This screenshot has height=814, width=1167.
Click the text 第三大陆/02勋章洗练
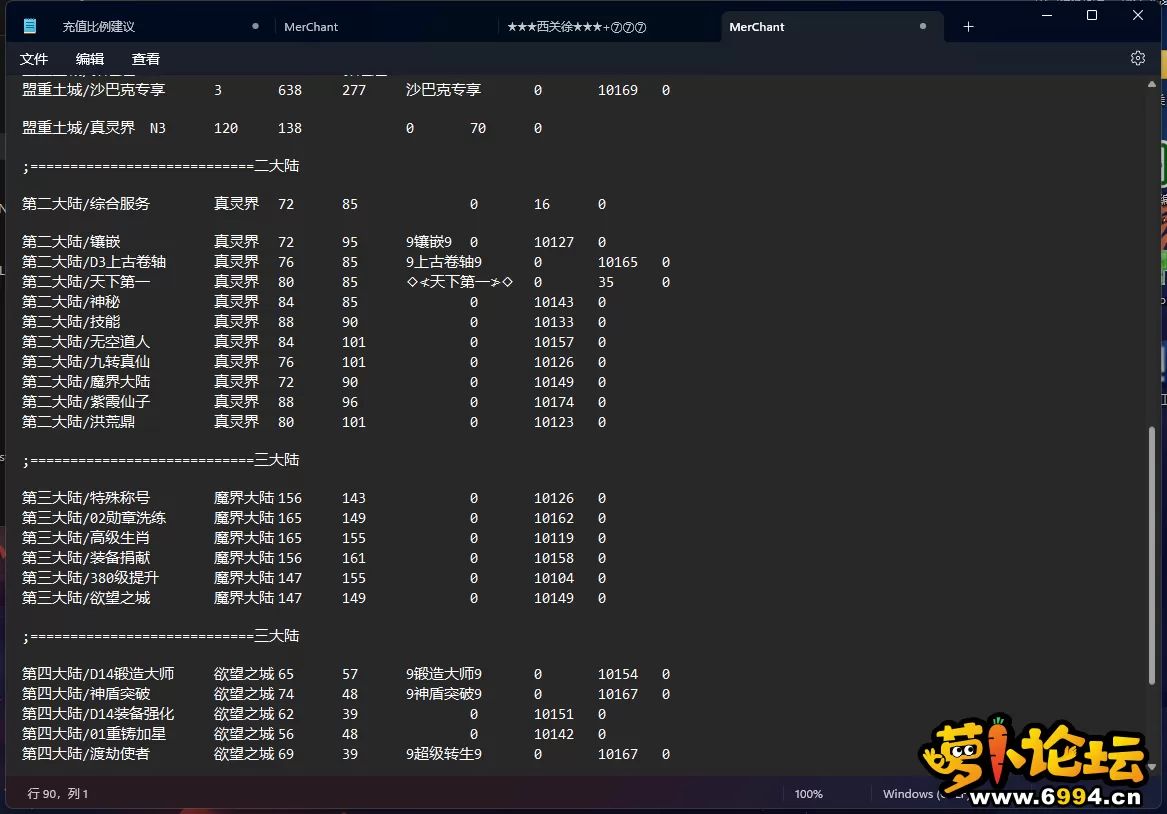tap(94, 518)
